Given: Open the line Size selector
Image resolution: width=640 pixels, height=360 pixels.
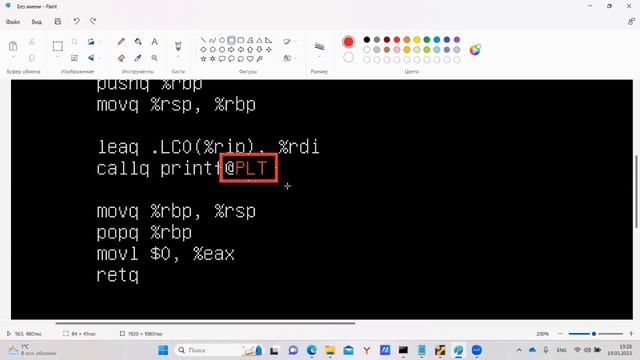Looking at the screenshot, I should [x=319, y=49].
